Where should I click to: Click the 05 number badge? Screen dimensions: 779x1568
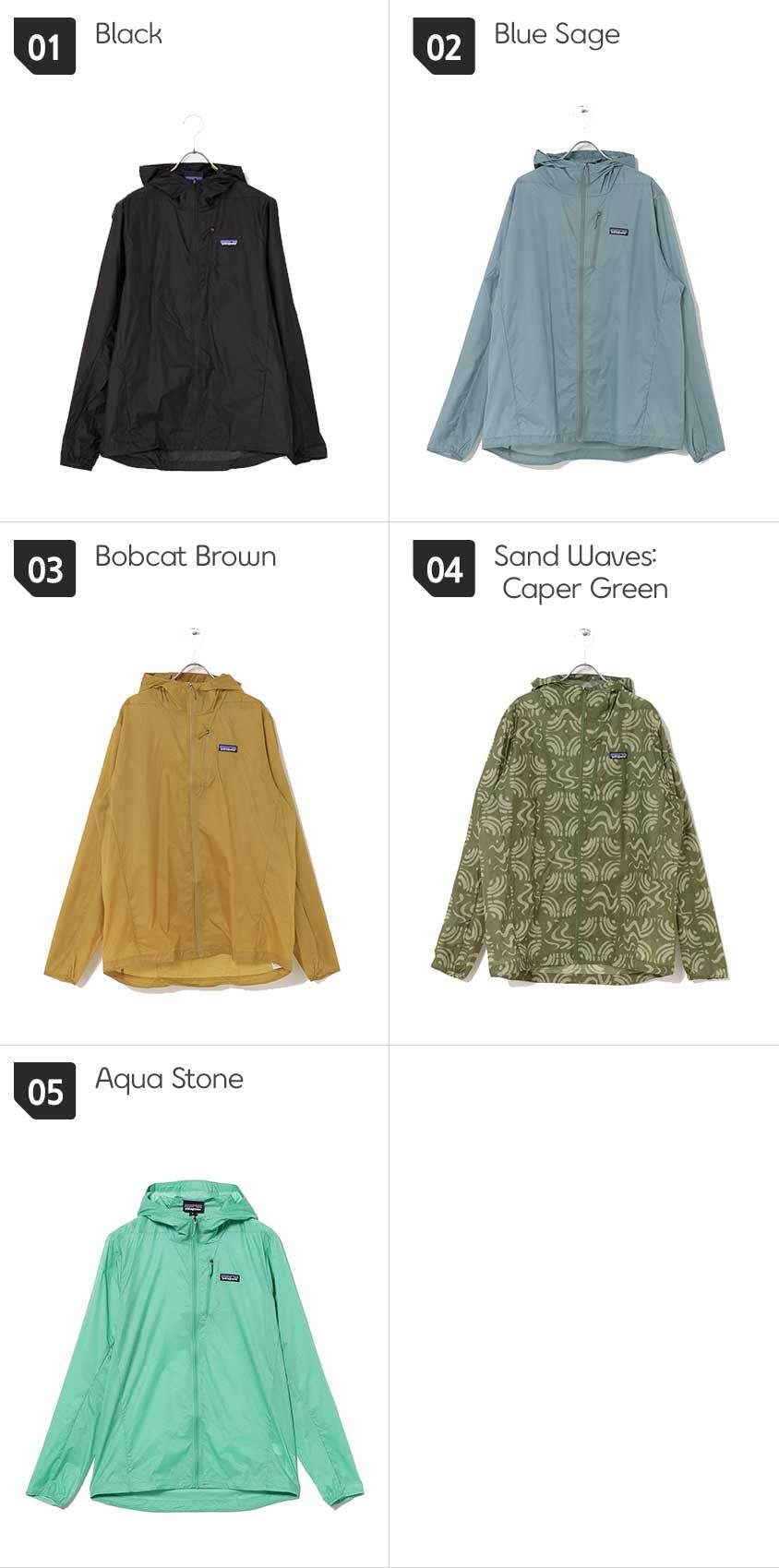pyautogui.click(x=44, y=1091)
